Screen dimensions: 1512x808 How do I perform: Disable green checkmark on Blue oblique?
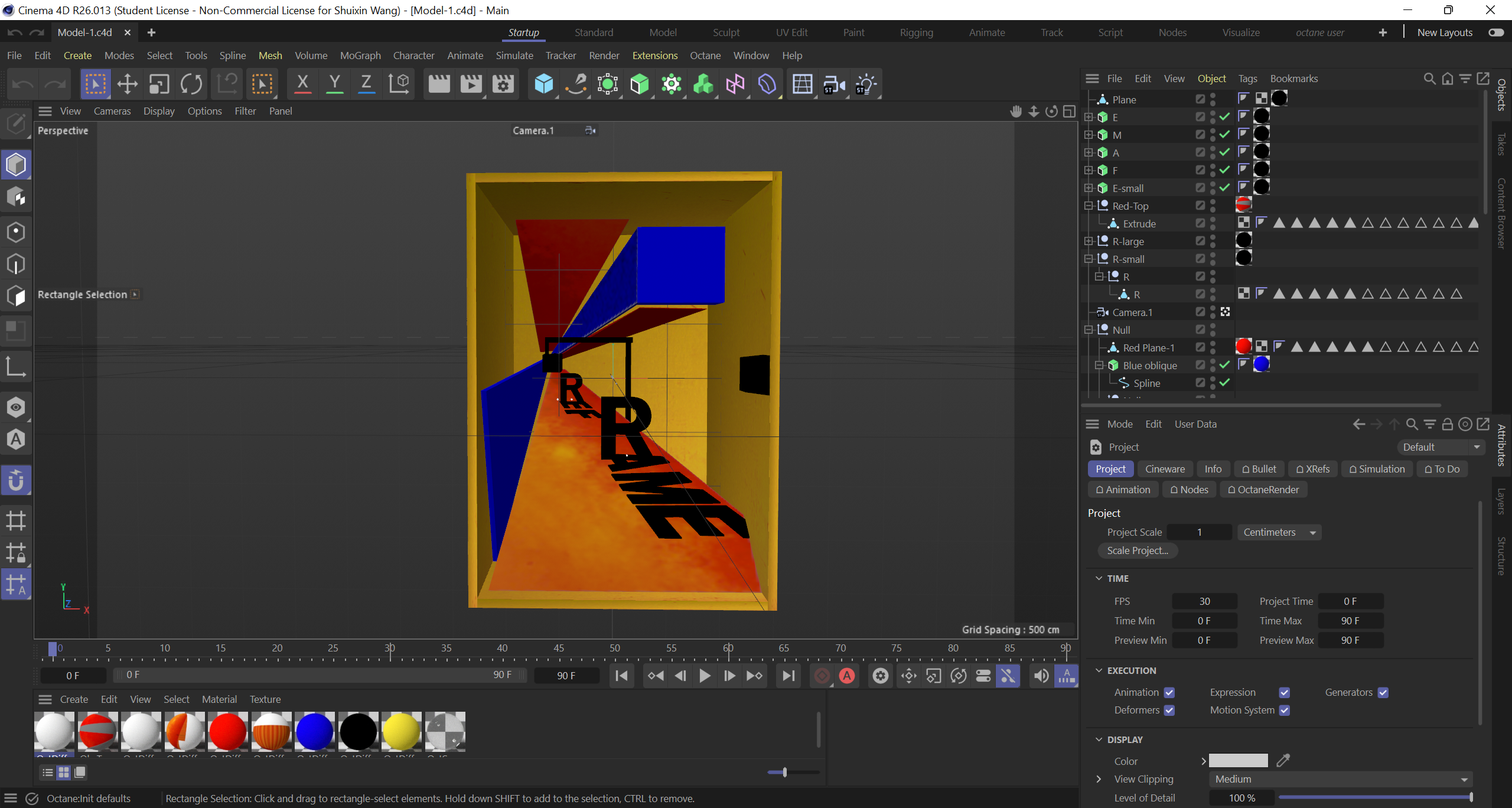(x=1224, y=365)
